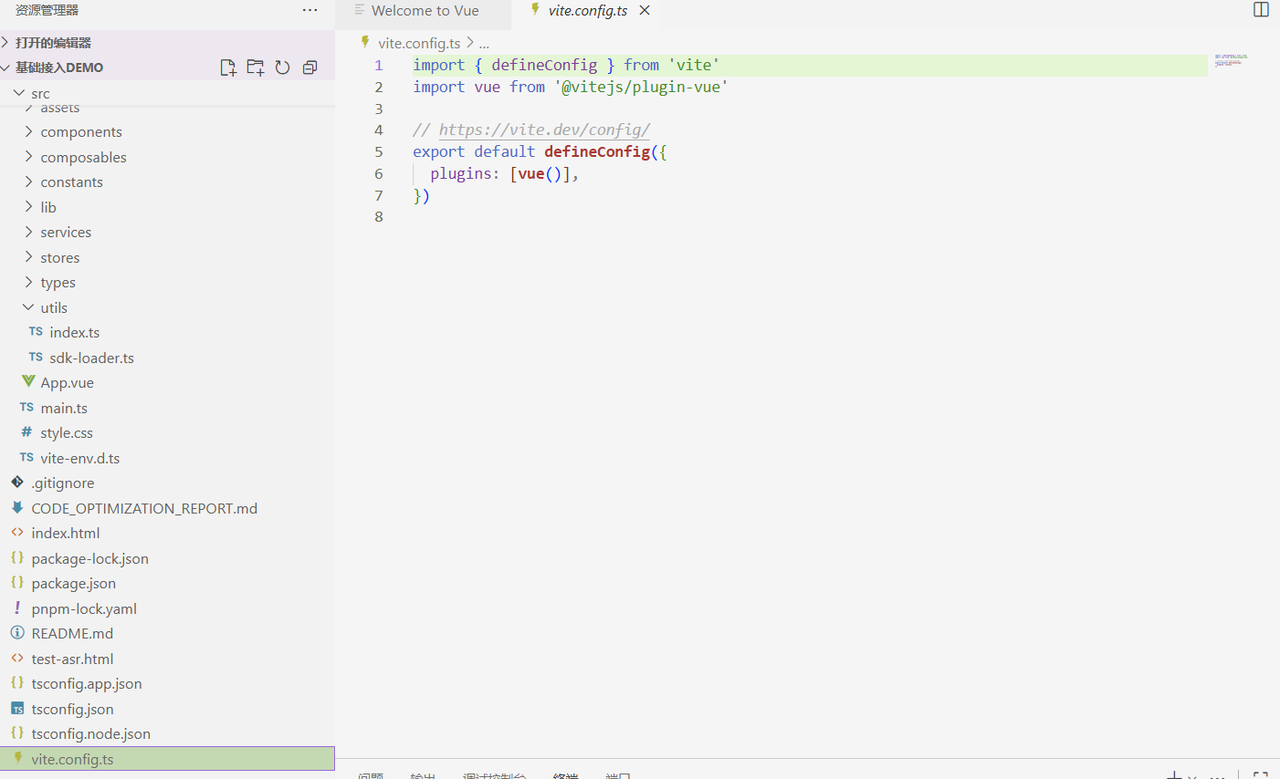Collapse all folders in explorer
The width and height of the screenshot is (1280, 779).
click(x=310, y=68)
